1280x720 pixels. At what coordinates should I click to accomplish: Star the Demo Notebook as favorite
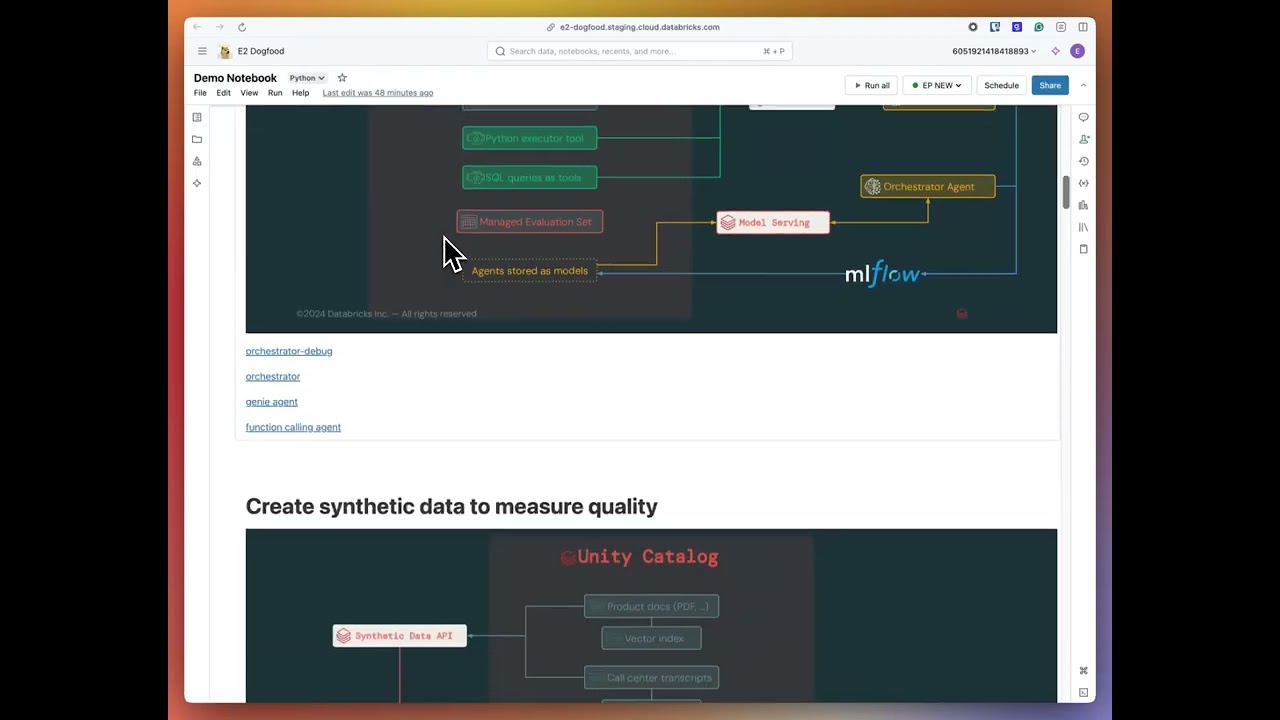[342, 78]
